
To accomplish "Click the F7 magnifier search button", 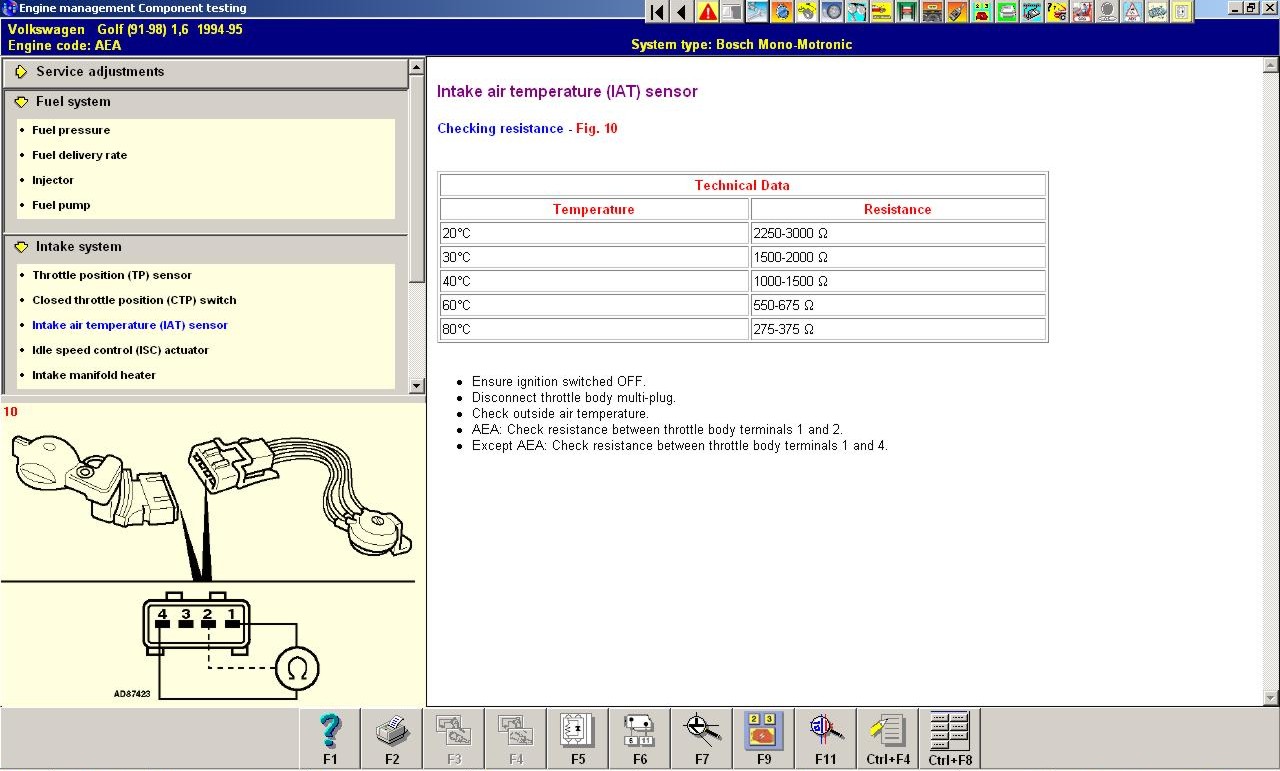I will tap(702, 738).
